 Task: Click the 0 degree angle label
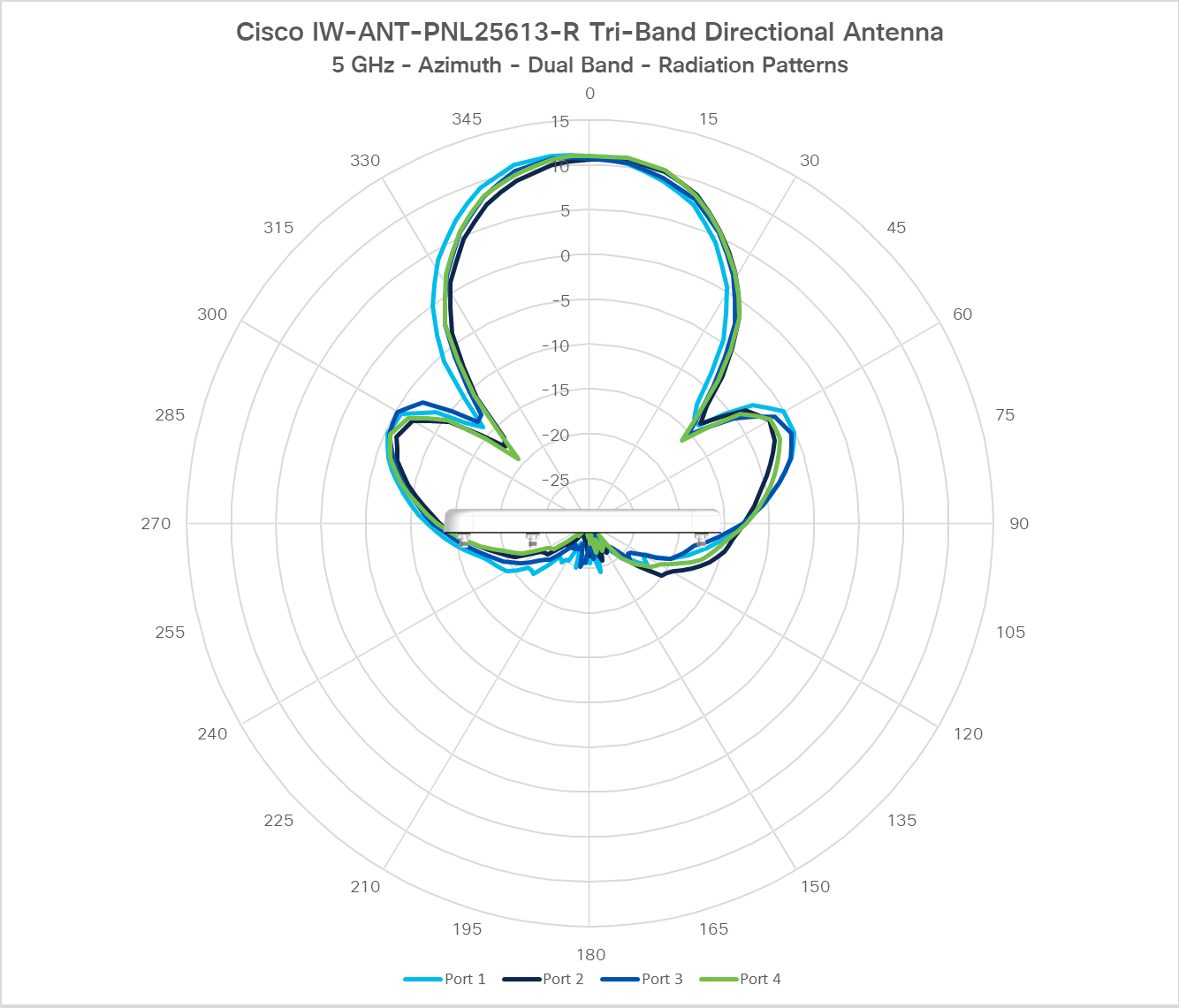[590, 94]
